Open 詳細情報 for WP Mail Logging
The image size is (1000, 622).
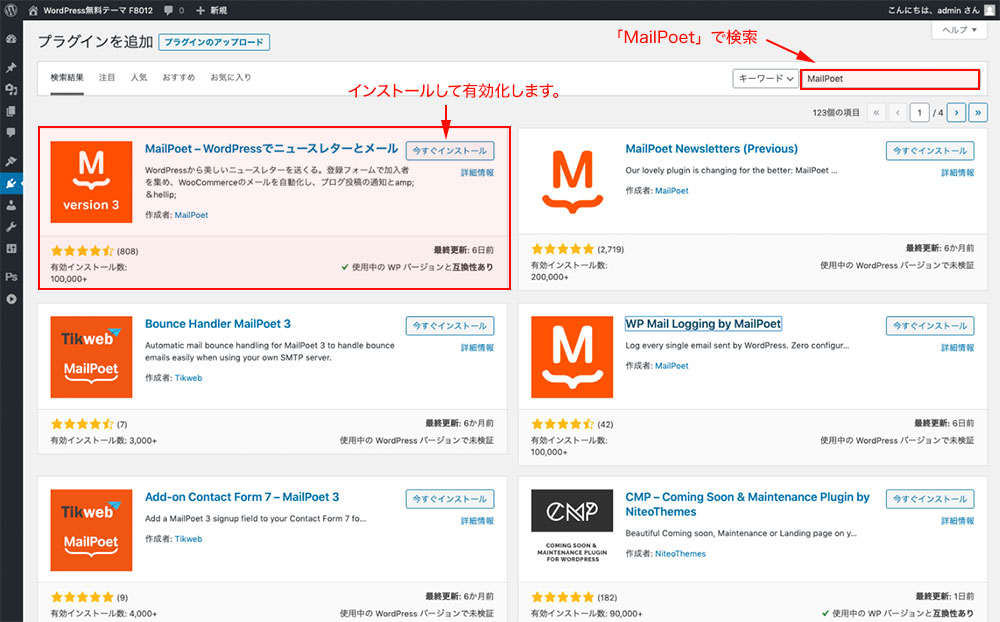coord(958,348)
